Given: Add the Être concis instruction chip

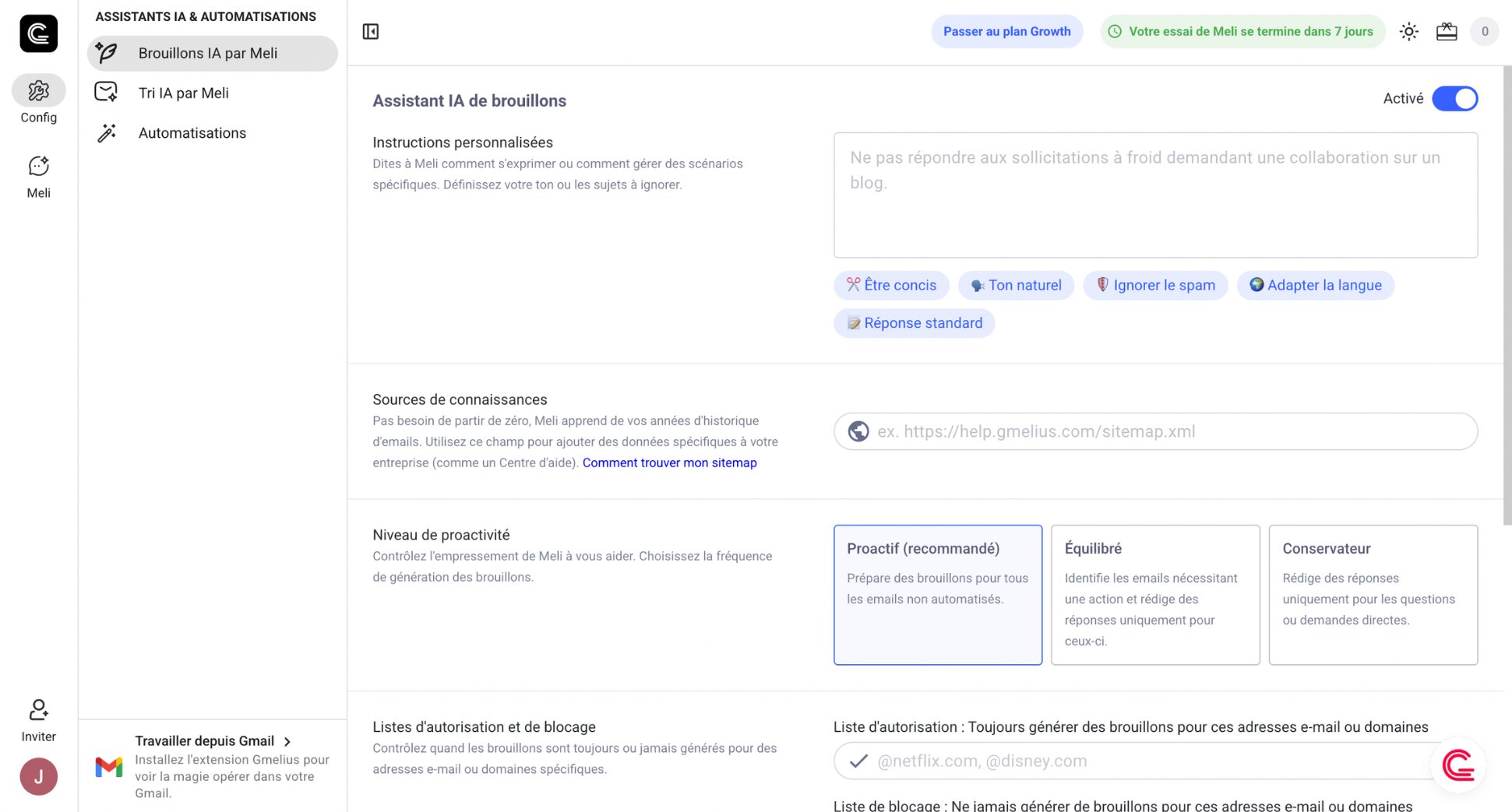Looking at the screenshot, I should click(890, 285).
